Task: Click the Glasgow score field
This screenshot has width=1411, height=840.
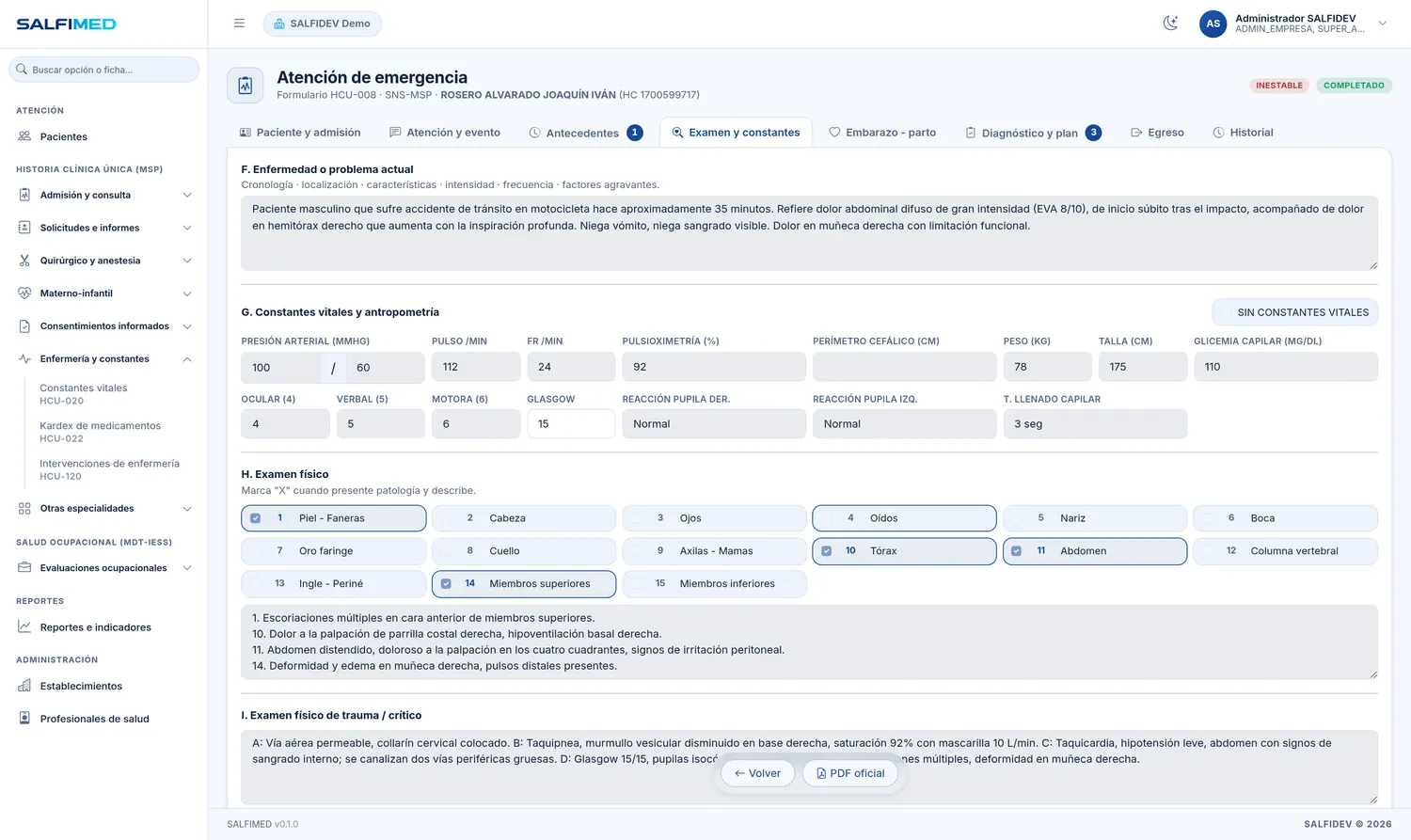Action: (x=571, y=424)
